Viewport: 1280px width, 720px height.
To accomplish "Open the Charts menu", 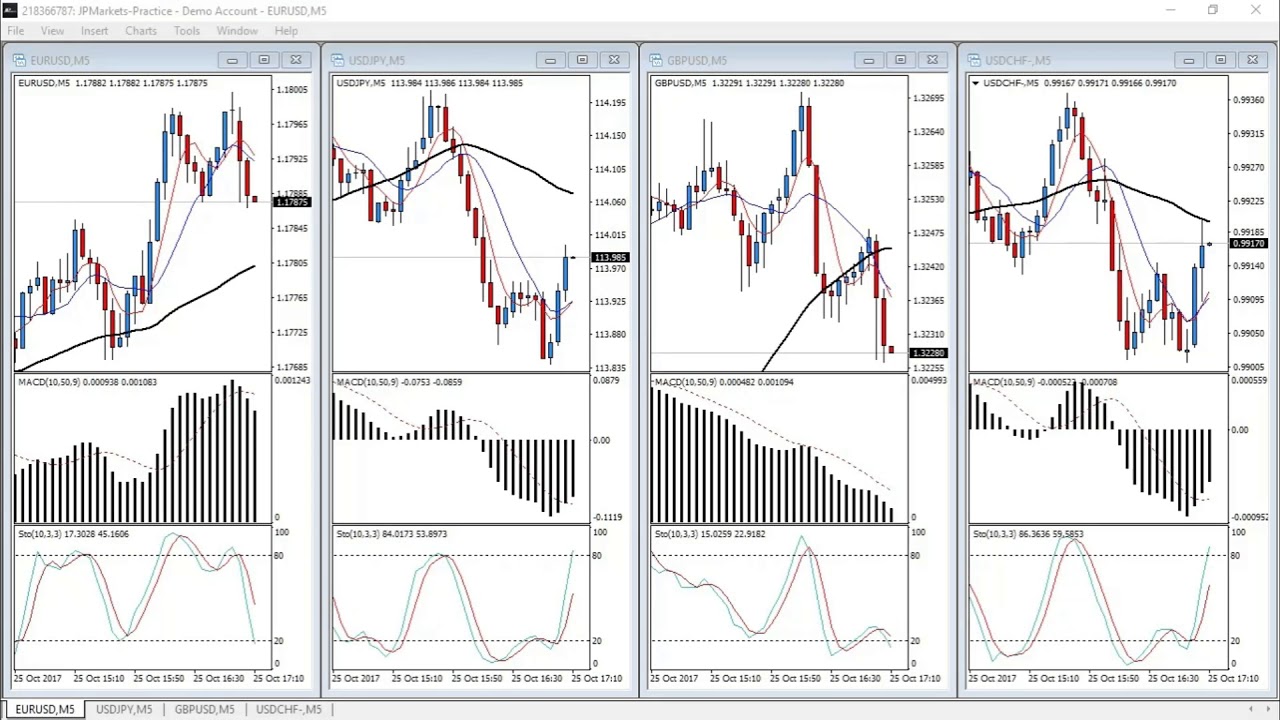I will click(141, 31).
